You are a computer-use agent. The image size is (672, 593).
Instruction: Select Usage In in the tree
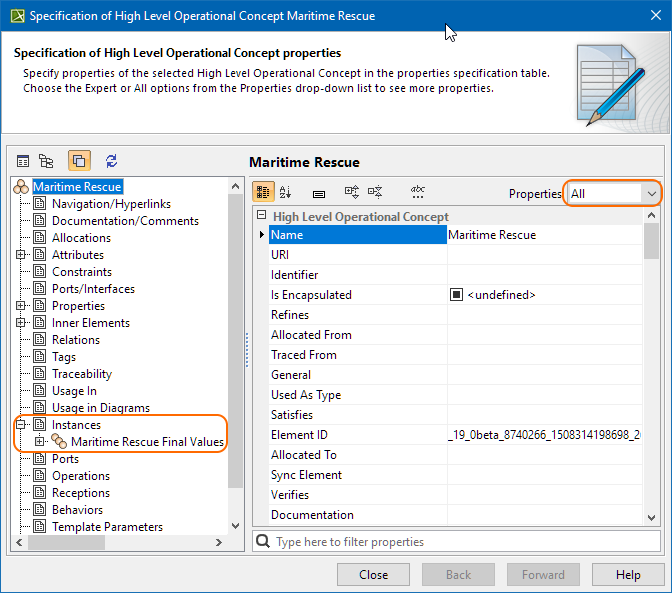tap(74, 391)
